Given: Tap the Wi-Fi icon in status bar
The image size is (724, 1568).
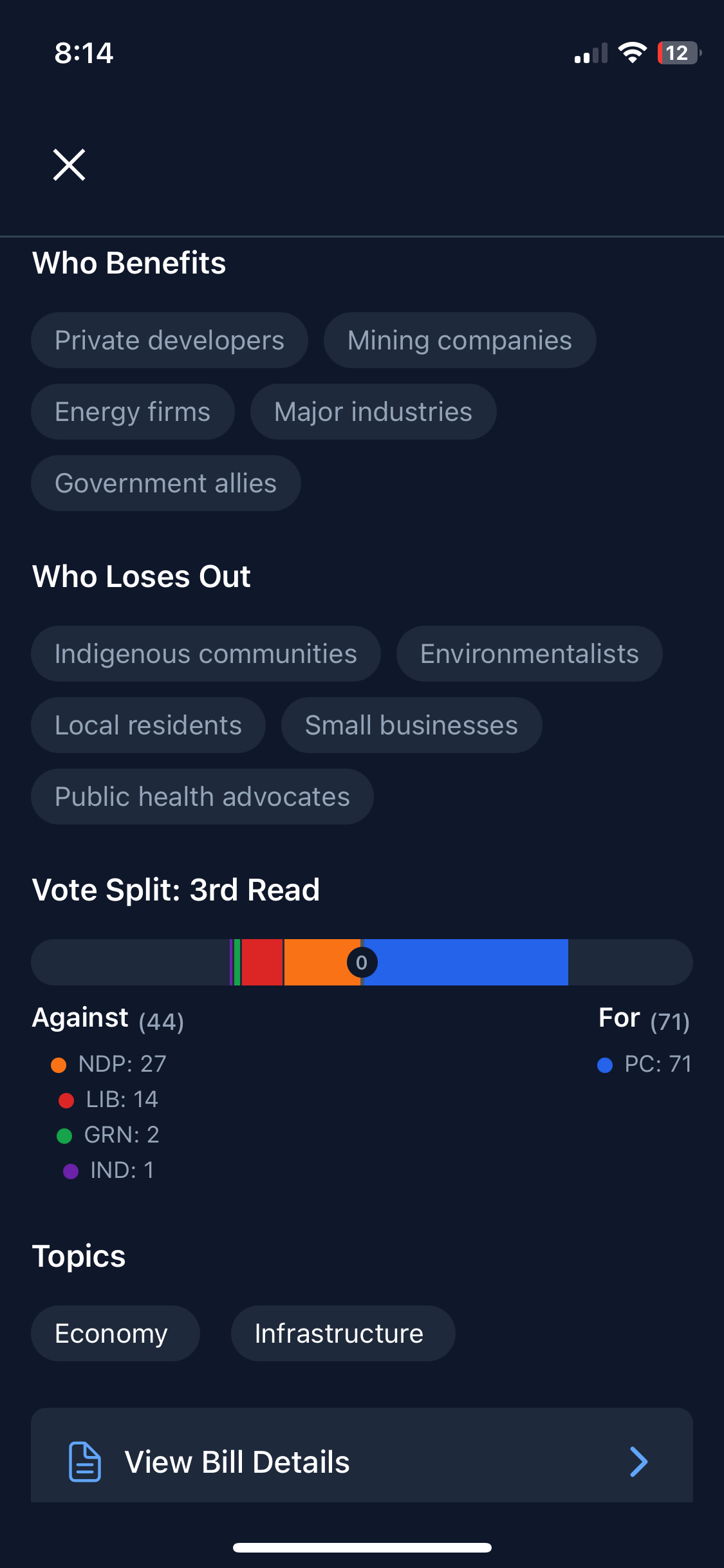Looking at the screenshot, I should pyautogui.click(x=632, y=53).
